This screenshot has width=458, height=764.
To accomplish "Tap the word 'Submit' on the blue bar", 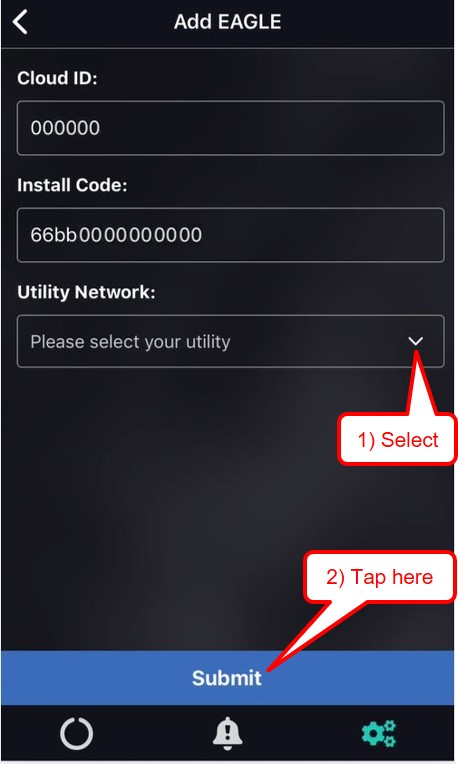I will (227, 678).
